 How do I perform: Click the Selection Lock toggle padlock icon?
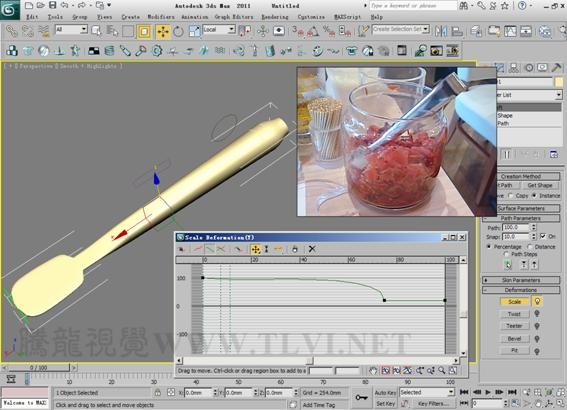click(x=157, y=393)
